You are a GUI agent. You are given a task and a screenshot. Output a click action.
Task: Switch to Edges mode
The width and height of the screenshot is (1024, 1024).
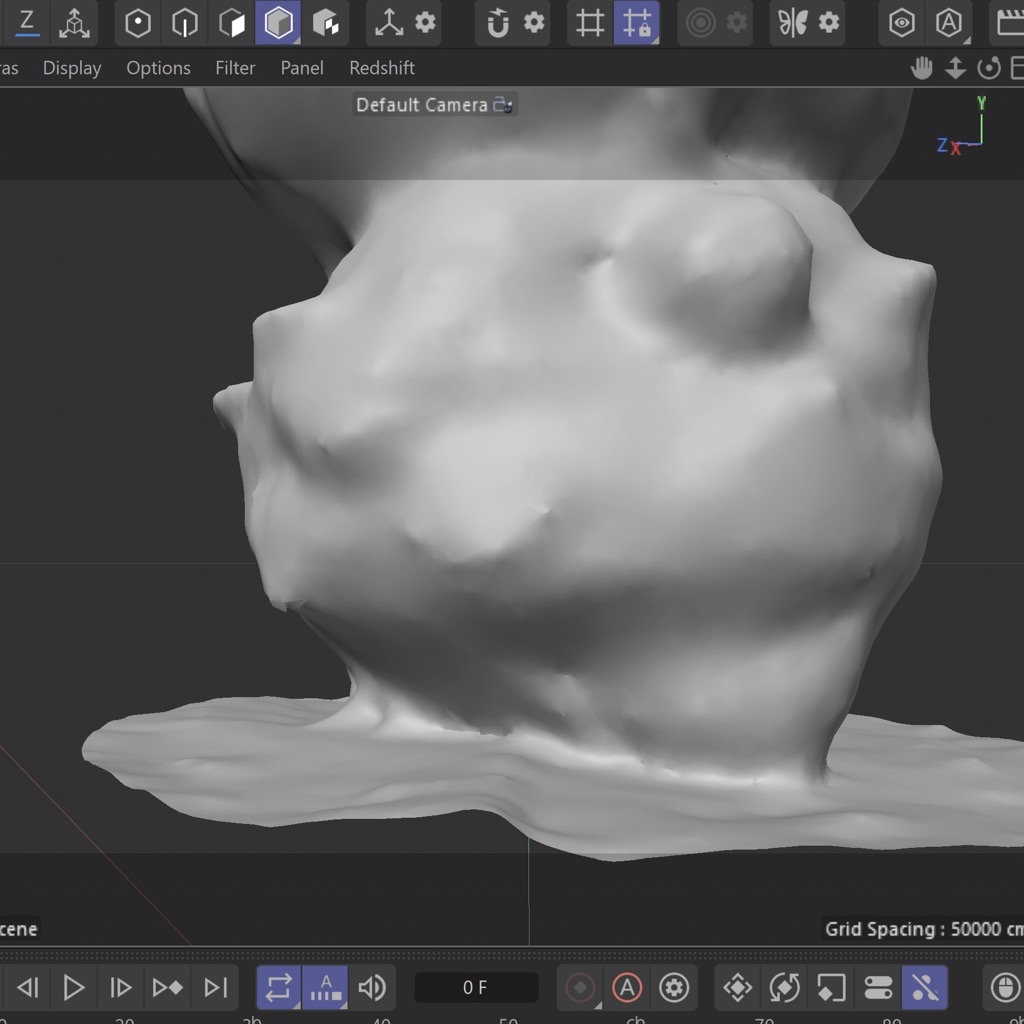(185, 23)
